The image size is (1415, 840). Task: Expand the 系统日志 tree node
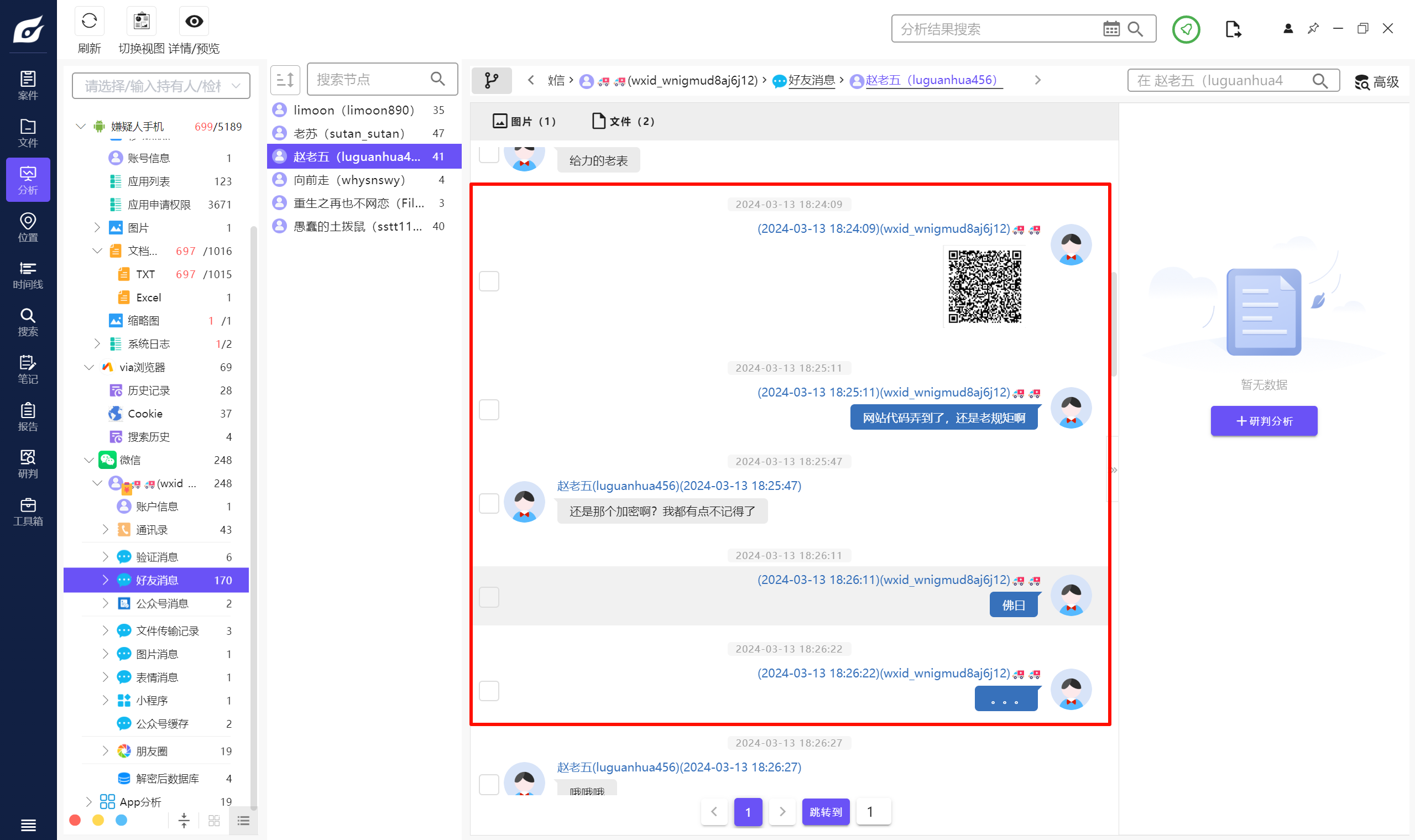97,343
